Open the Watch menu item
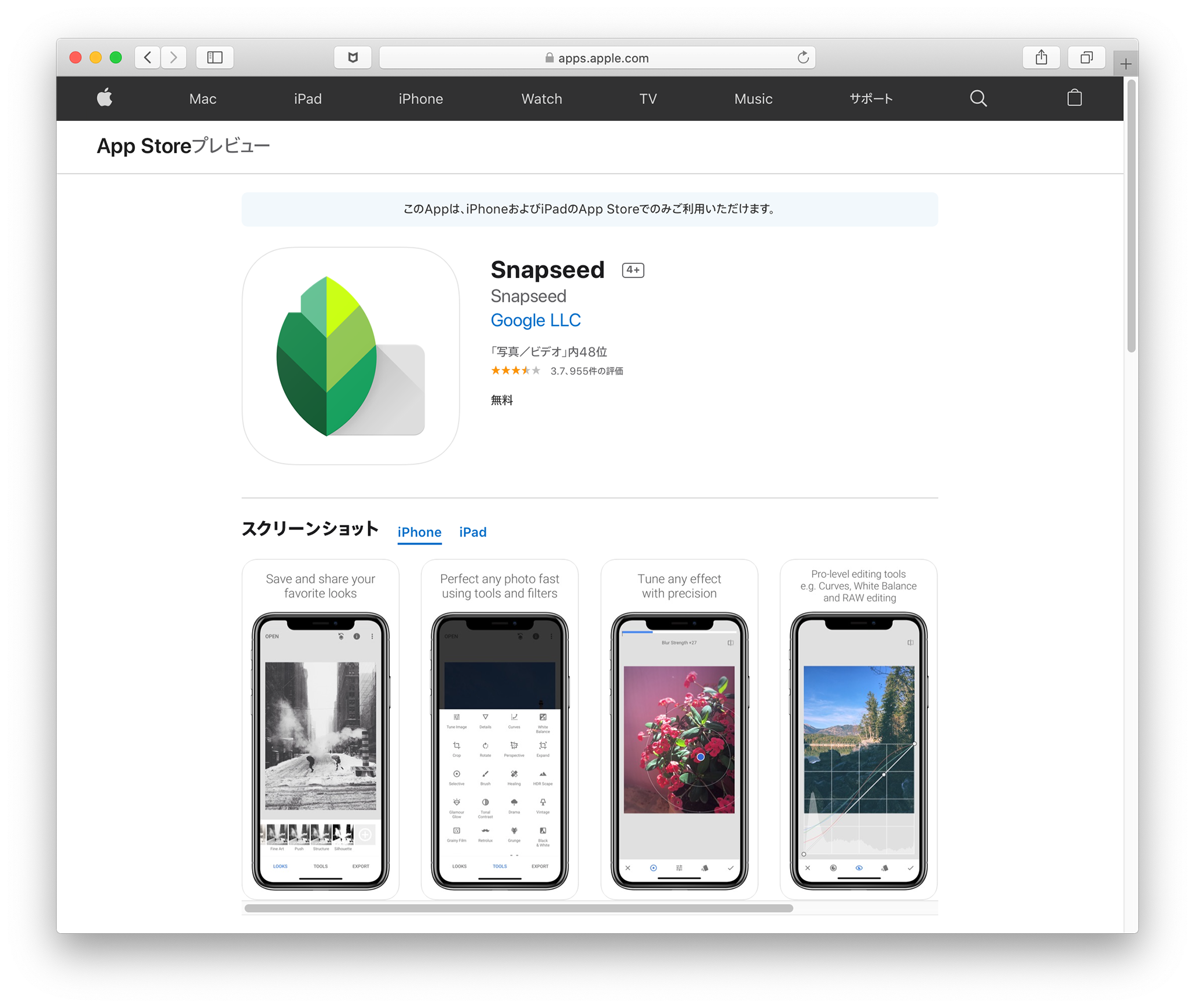 point(541,99)
